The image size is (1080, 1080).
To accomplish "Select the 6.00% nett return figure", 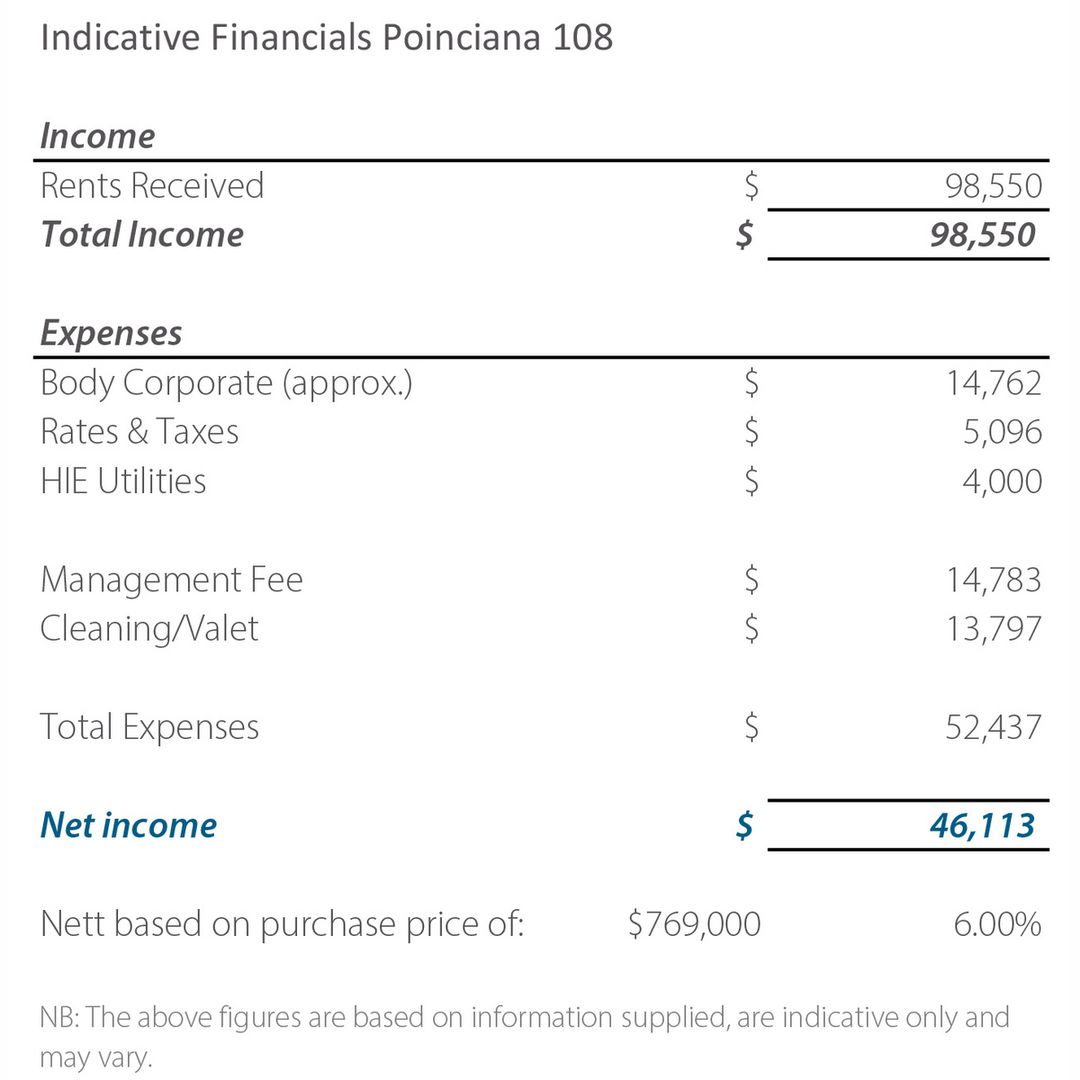I will 997,924.
